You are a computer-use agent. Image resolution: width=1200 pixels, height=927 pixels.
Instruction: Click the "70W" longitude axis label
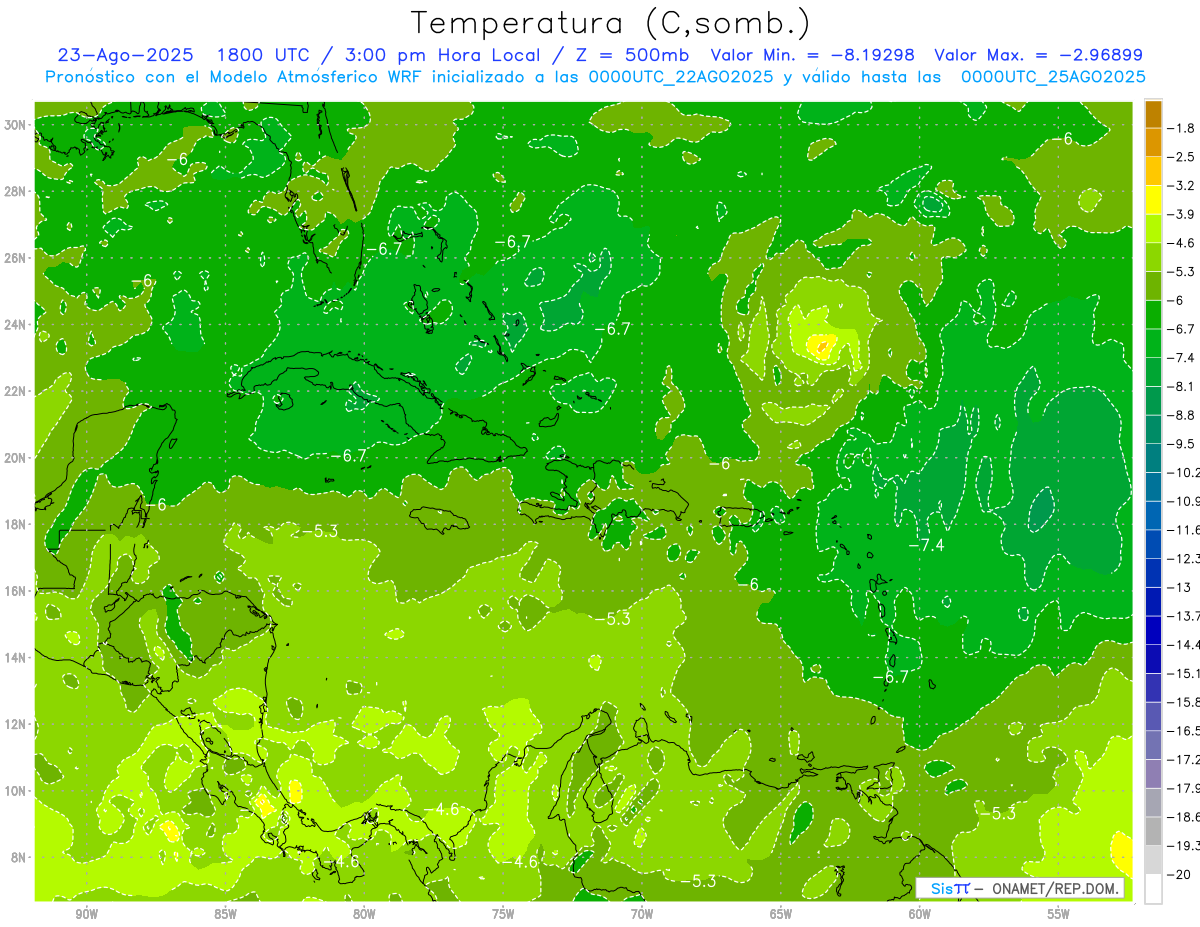tap(642, 914)
